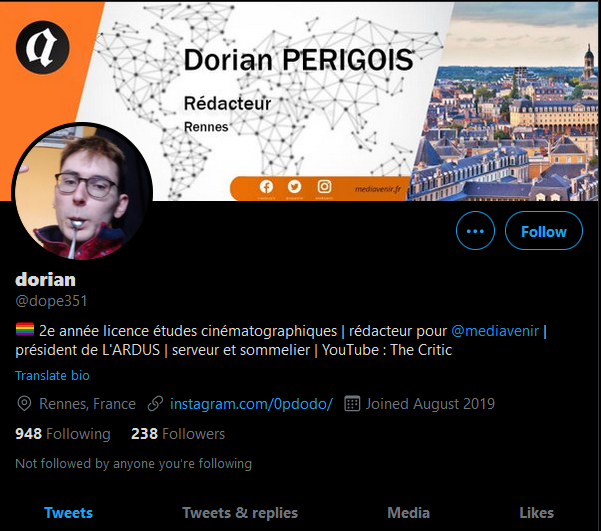601x531 pixels.
Task: Click the Instagram icon in banner
Action: [x=324, y=187]
